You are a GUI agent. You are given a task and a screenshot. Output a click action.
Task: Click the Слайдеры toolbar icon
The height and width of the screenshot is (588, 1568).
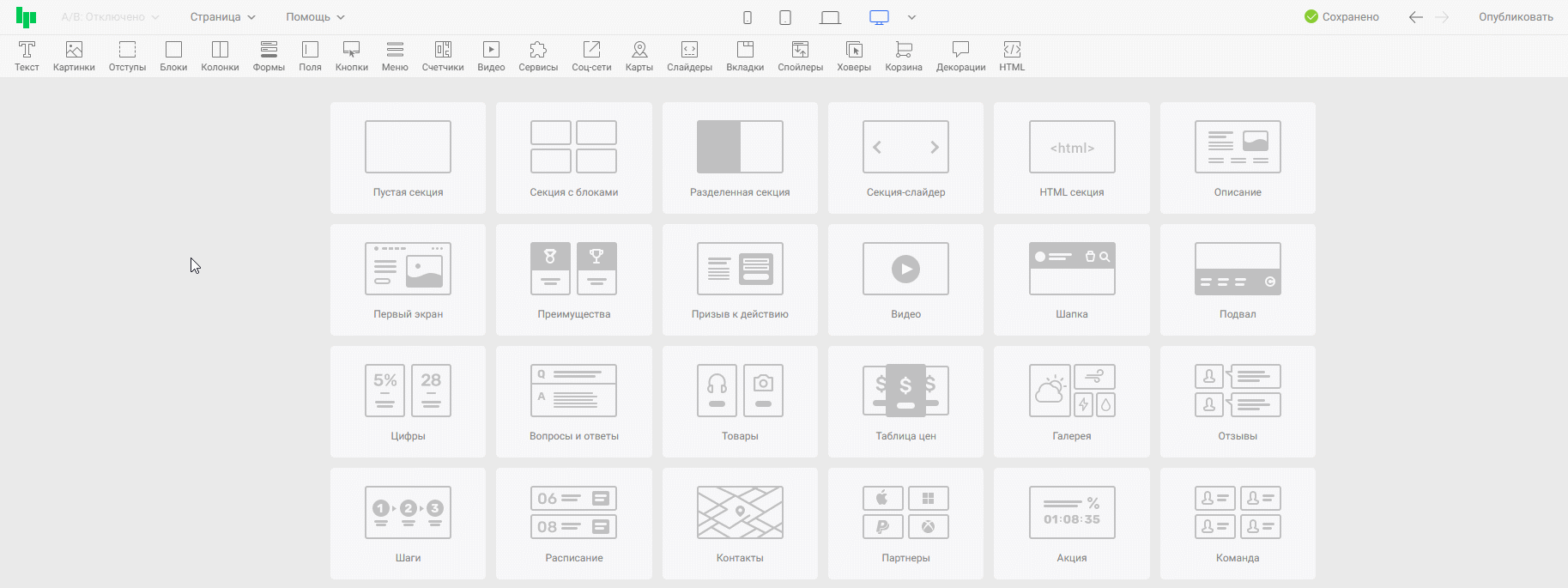pos(689,57)
